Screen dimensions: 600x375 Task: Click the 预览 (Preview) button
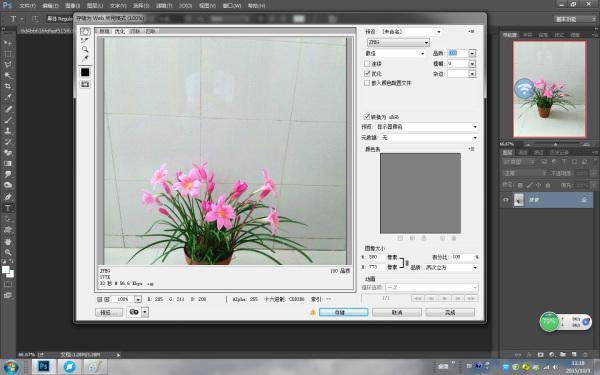(x=109, y=312)
